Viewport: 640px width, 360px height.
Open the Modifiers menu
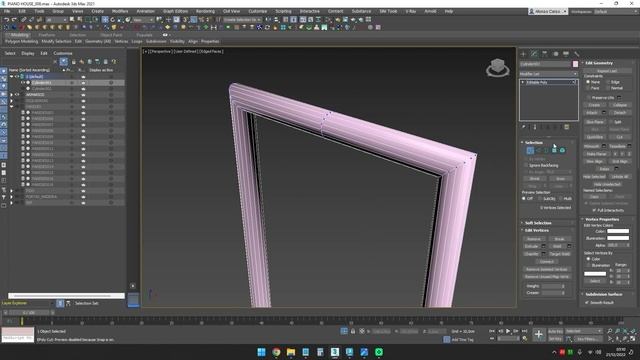point(120,11)
